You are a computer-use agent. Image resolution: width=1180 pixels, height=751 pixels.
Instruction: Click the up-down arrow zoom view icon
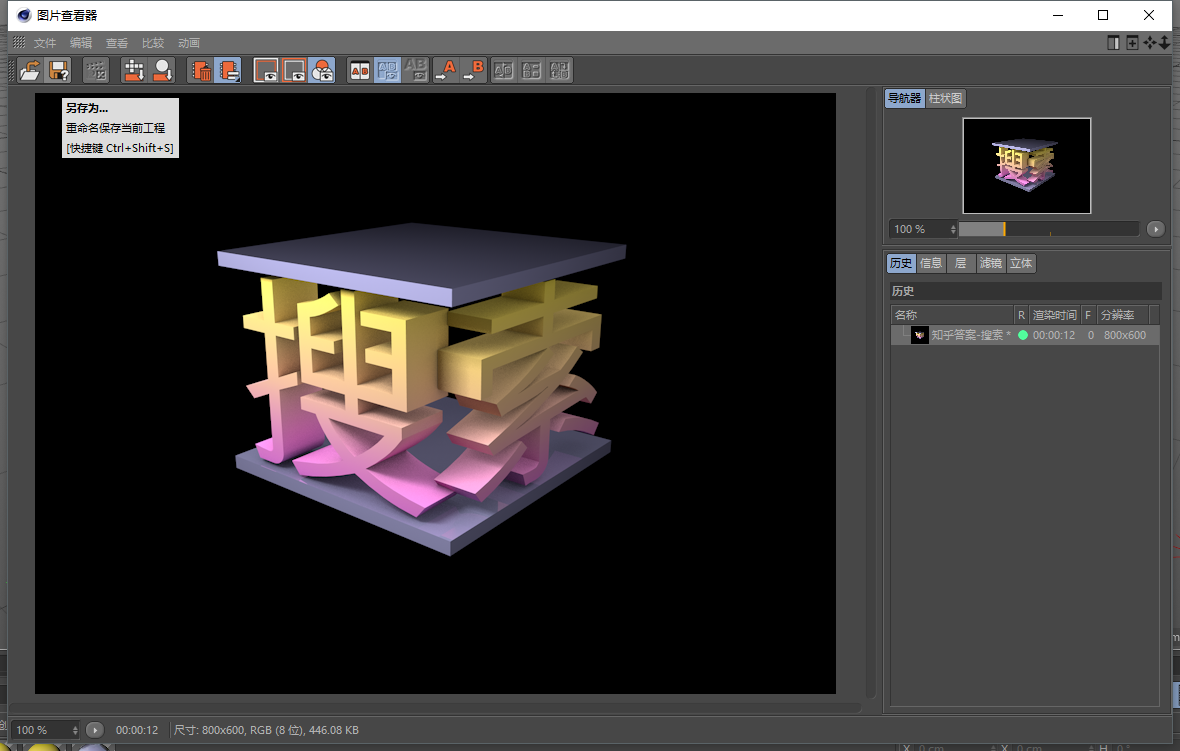tap(1164, 43)
